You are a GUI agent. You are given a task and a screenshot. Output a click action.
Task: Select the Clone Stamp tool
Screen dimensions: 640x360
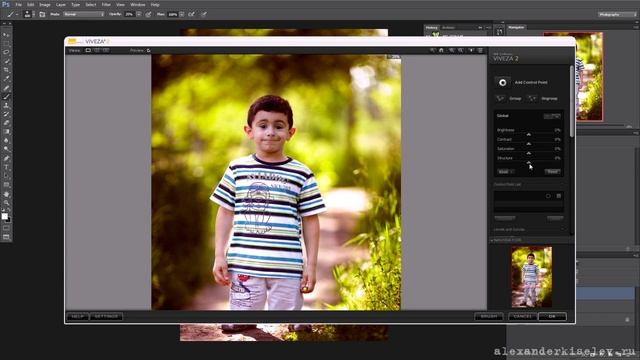[6, 105]
